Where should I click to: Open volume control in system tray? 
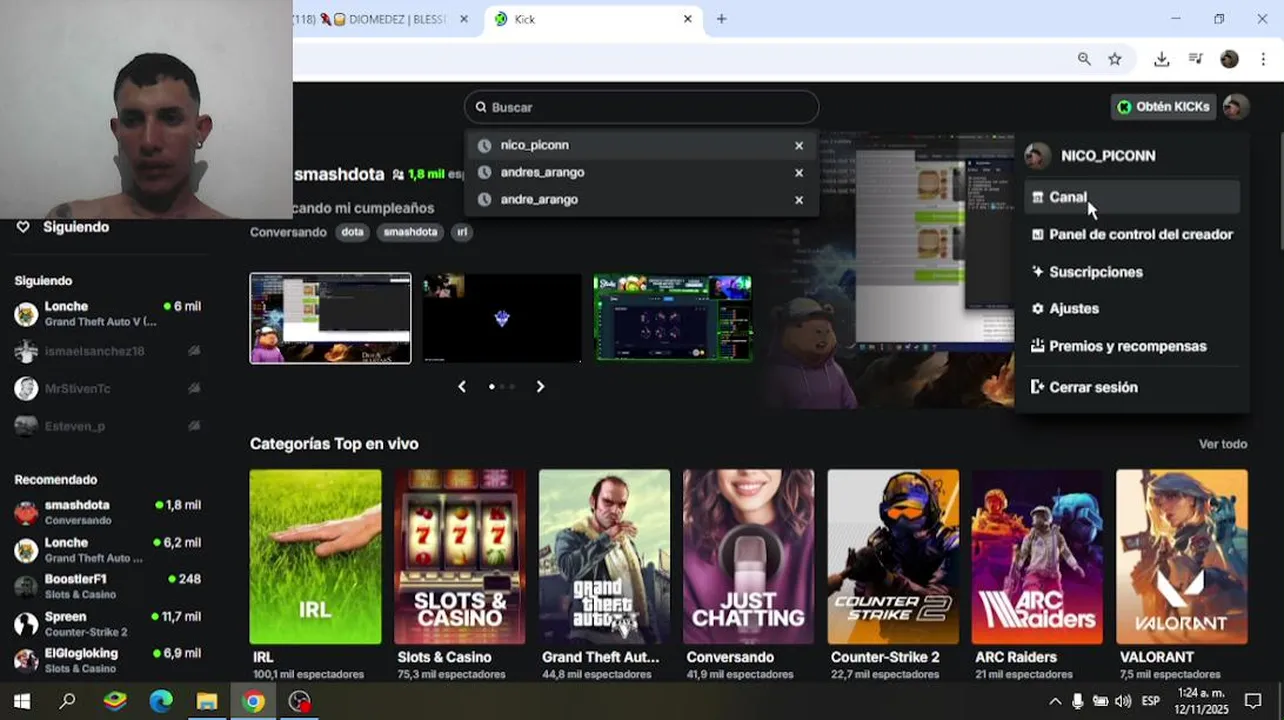(x=1123, y=701)
